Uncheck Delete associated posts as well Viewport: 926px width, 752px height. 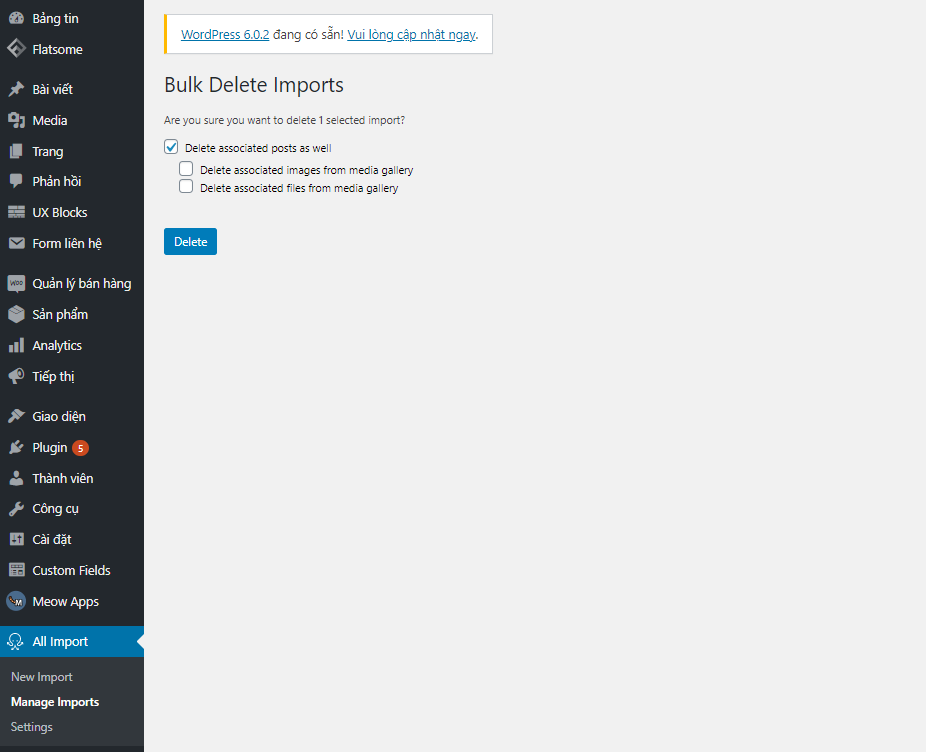coord(171,147)
